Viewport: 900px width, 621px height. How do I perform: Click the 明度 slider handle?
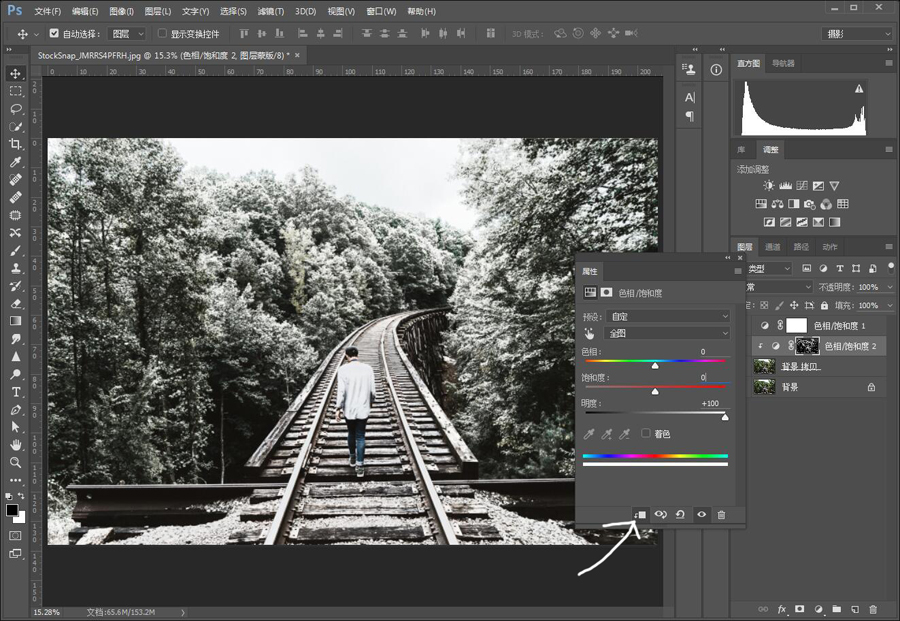point(725,417)
